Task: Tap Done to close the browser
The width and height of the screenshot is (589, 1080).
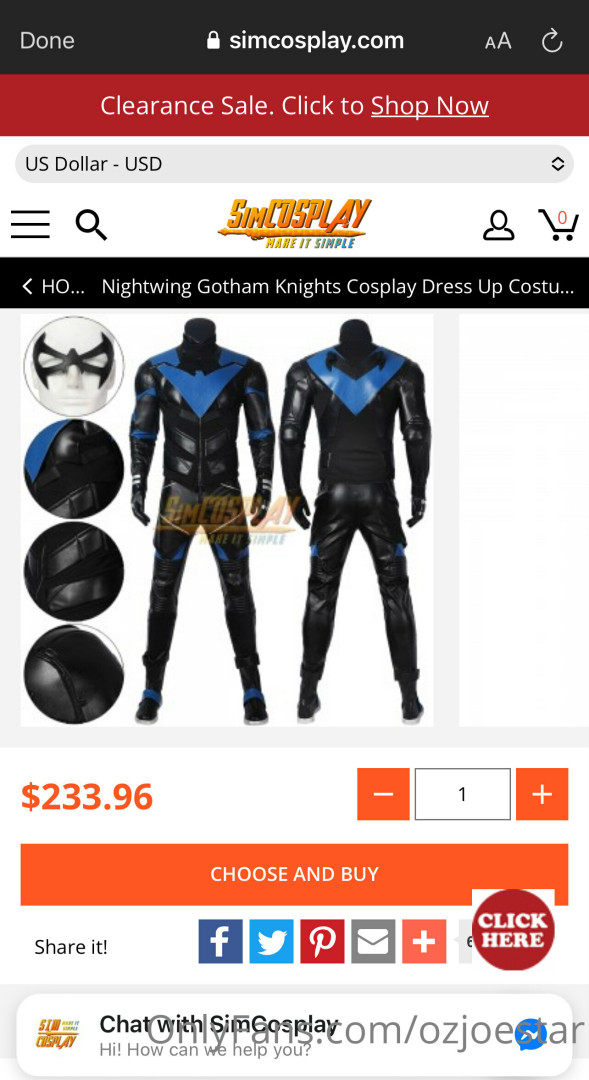Action: 47,41
